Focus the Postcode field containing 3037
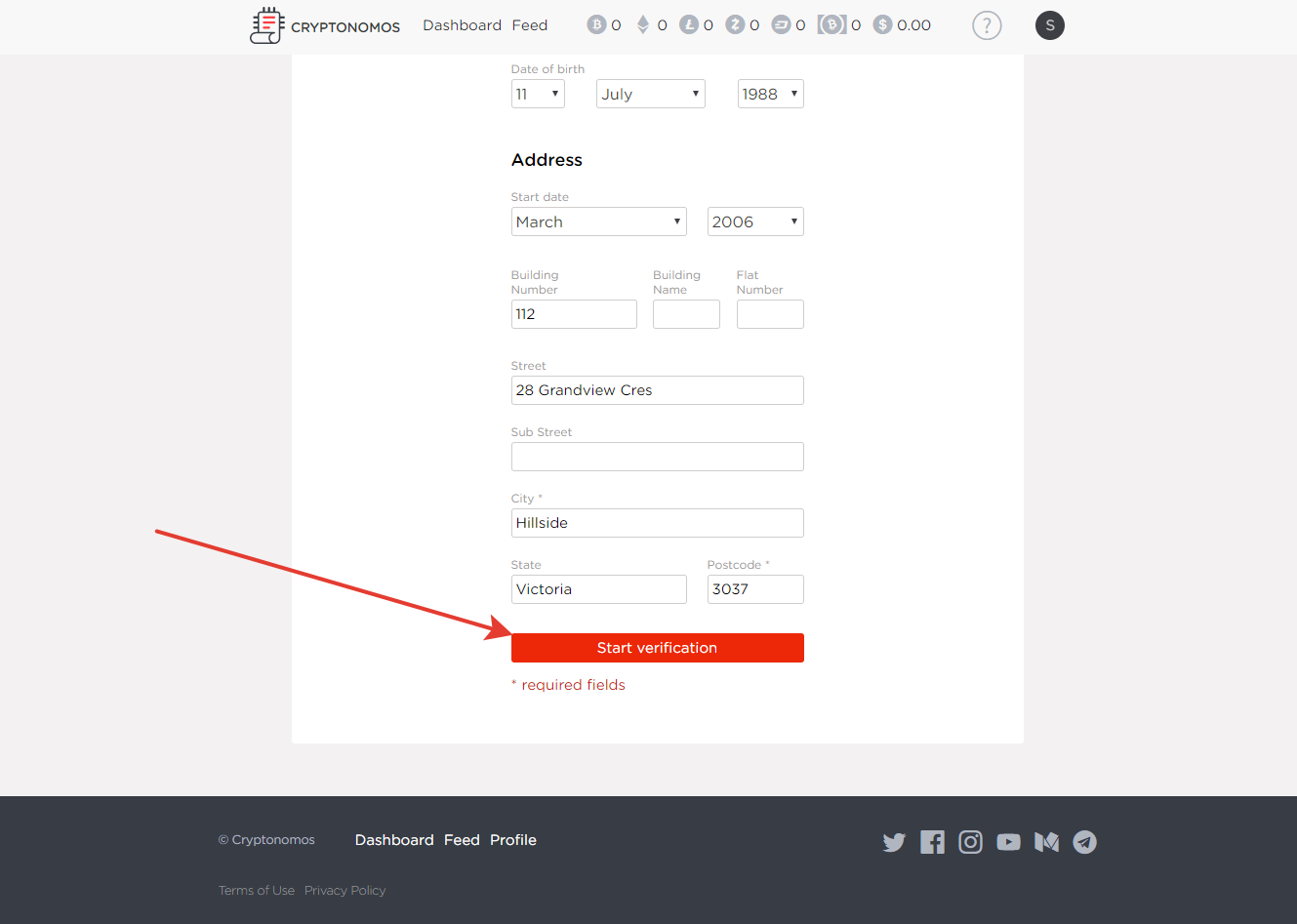Image resolution: width=1297 pixels, height=924 pixels. pos(755,589)
